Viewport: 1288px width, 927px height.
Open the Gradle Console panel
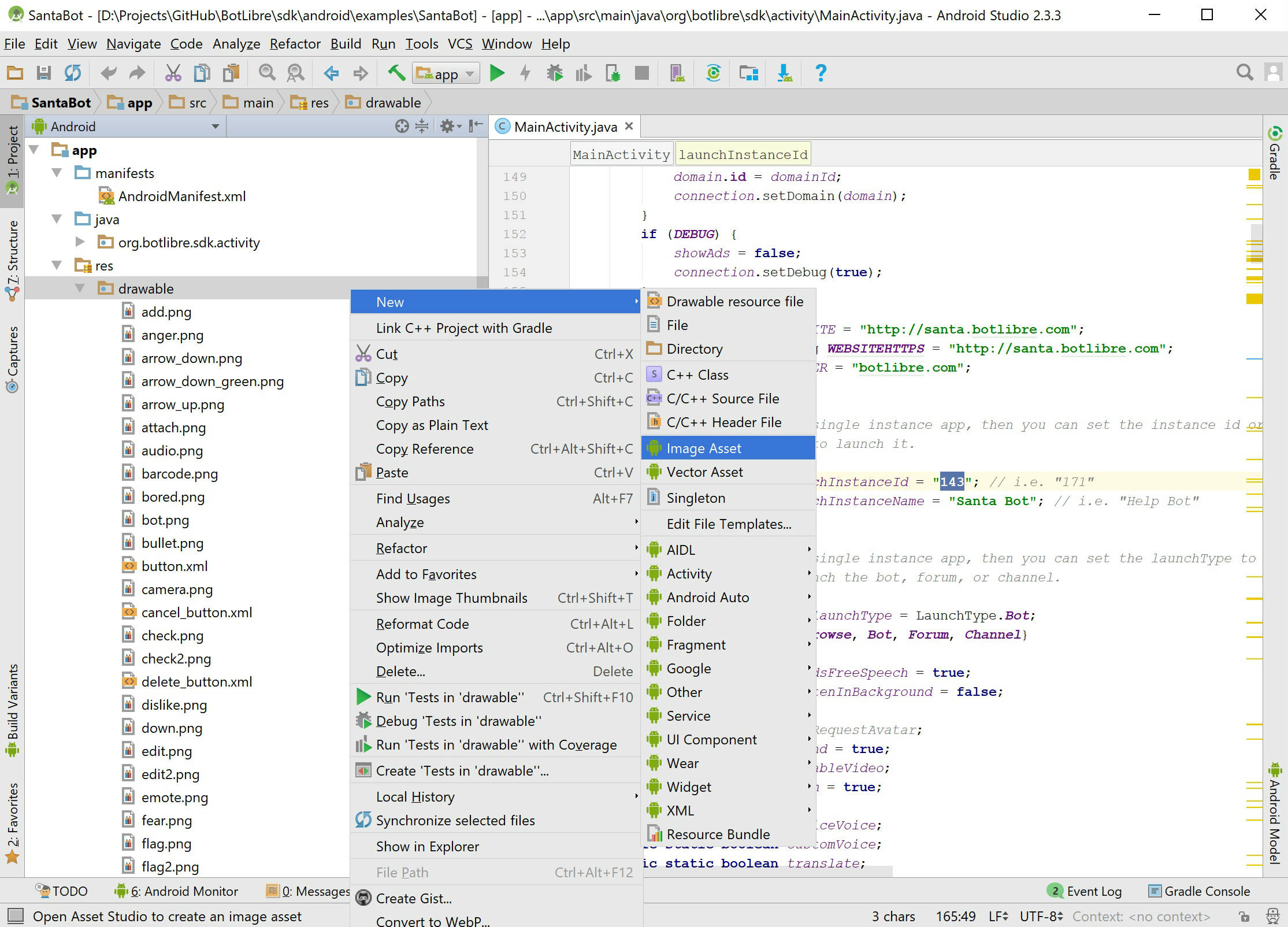[x=1199, y=891]
